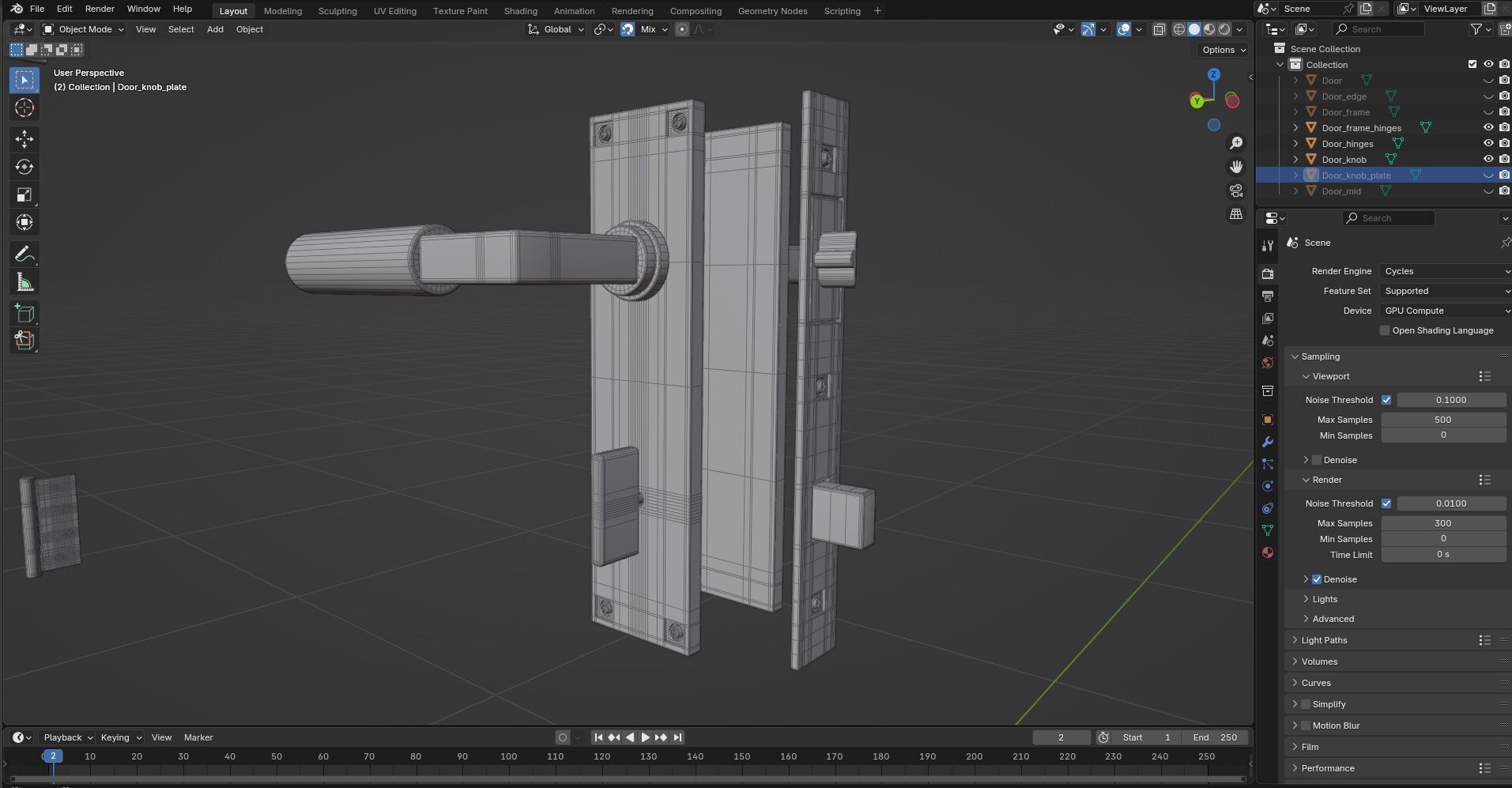Switch viewport to wireframe shading

1178,29
